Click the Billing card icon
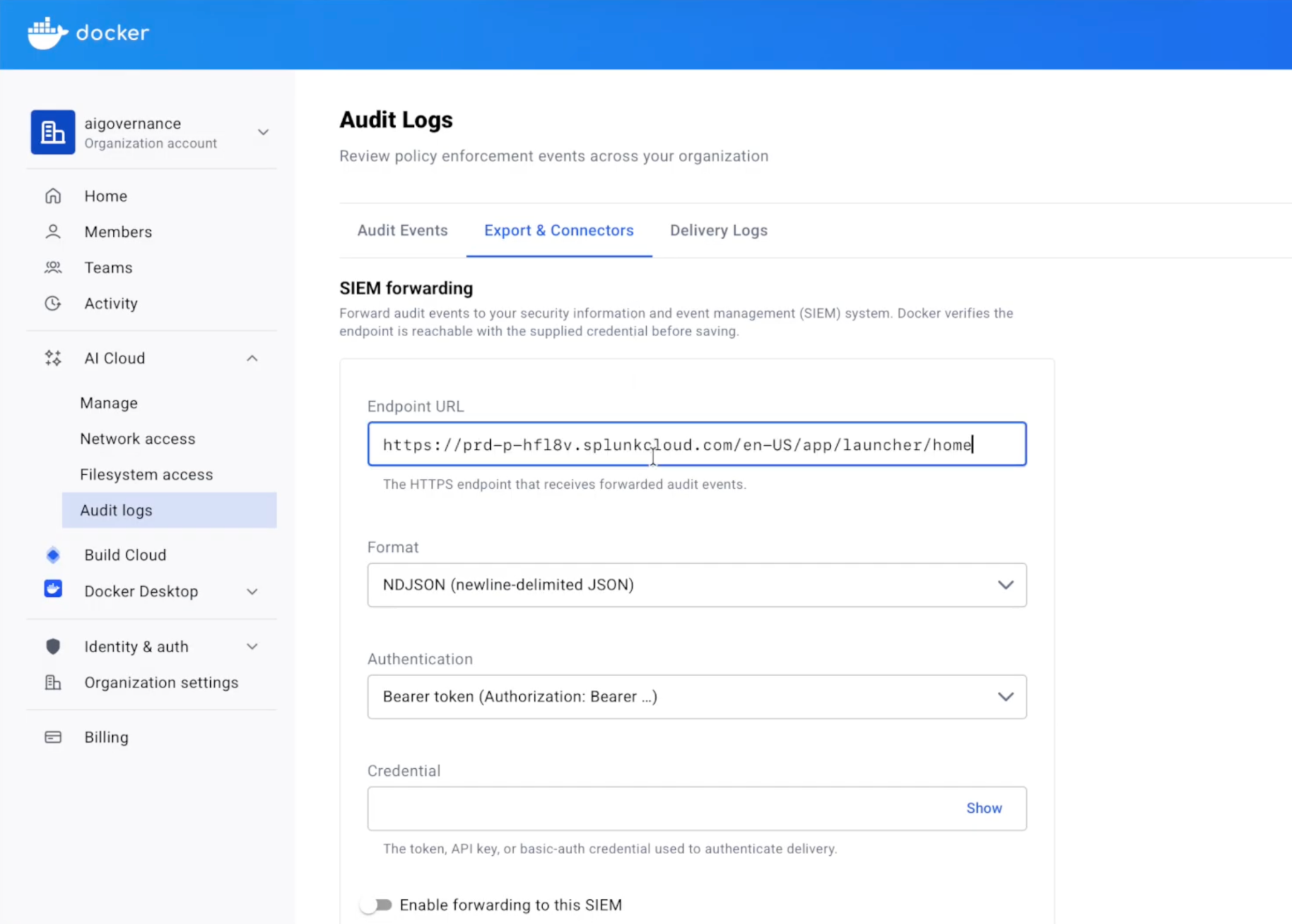1292x924 pixels. pos(53,737)
